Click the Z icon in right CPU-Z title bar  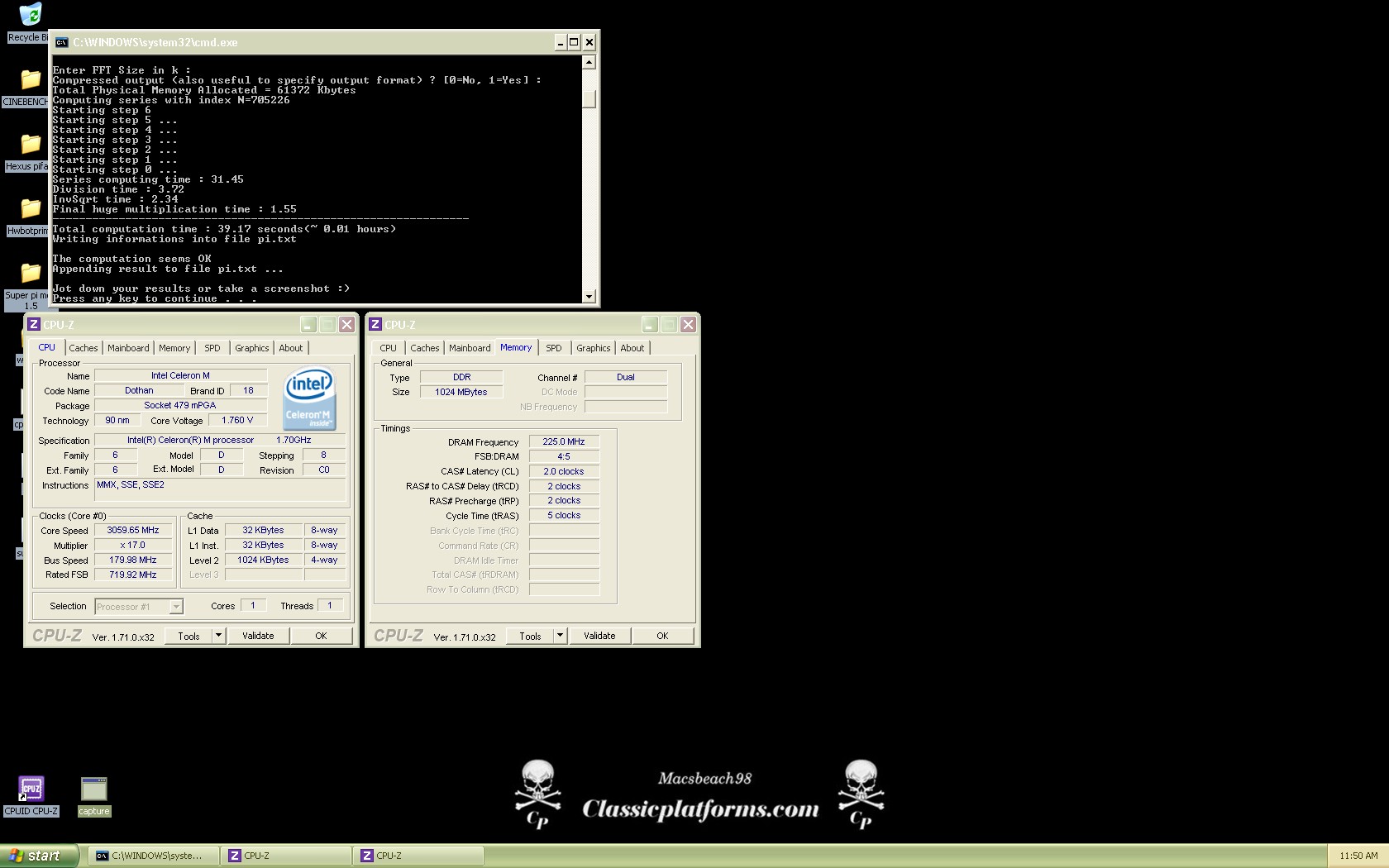pos(375,324)
